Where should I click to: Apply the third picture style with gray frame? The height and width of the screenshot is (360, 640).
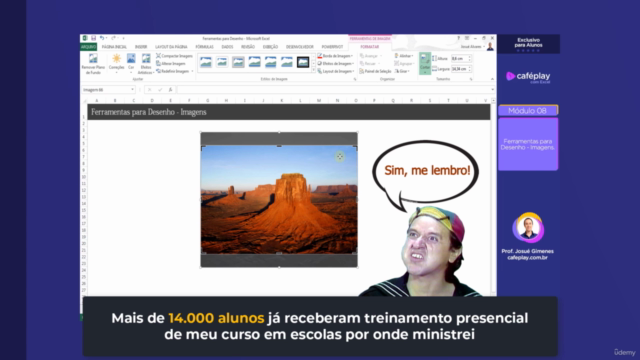(238, 62)
